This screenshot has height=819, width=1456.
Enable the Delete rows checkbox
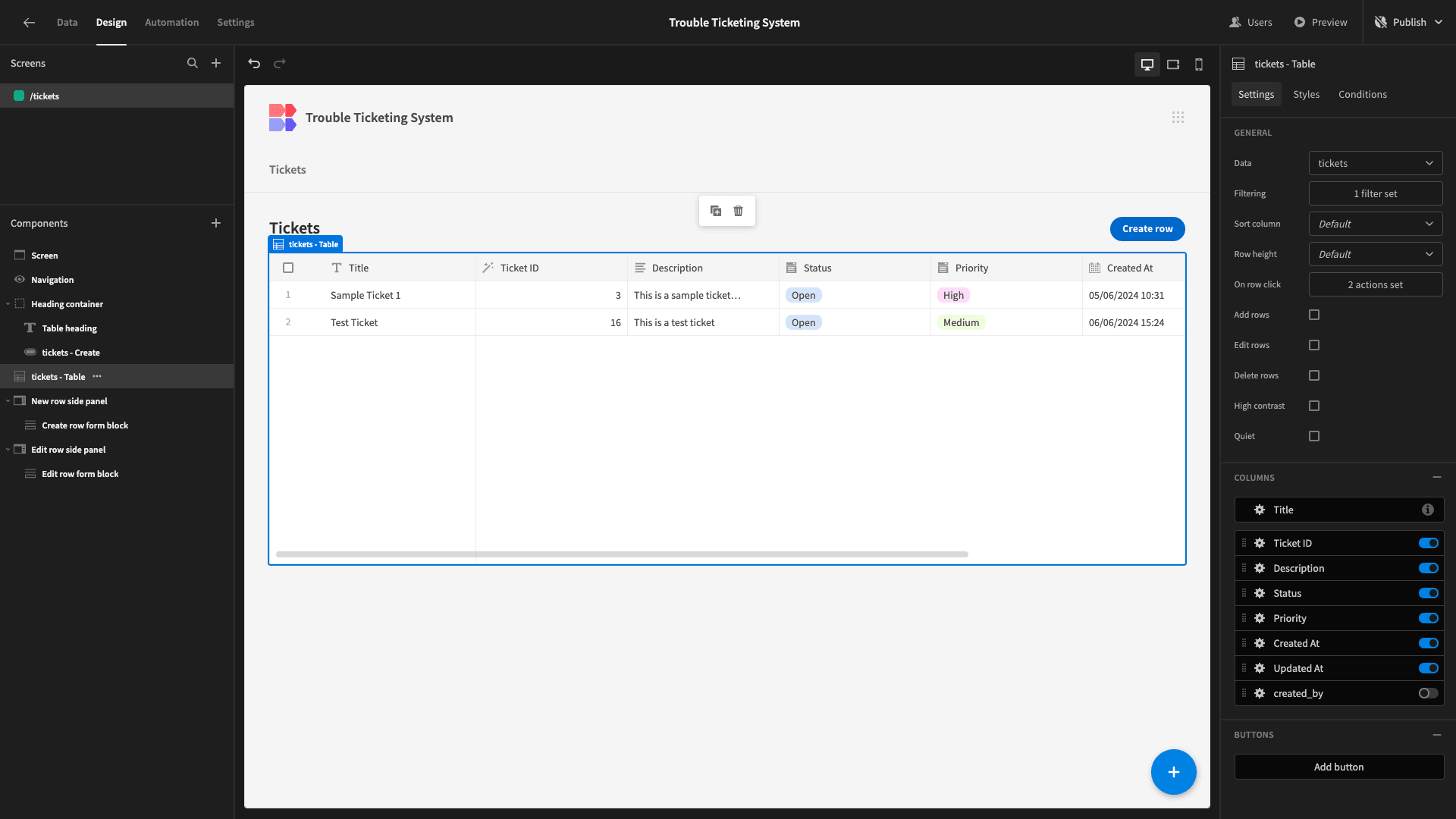[x=1314, y=375]
